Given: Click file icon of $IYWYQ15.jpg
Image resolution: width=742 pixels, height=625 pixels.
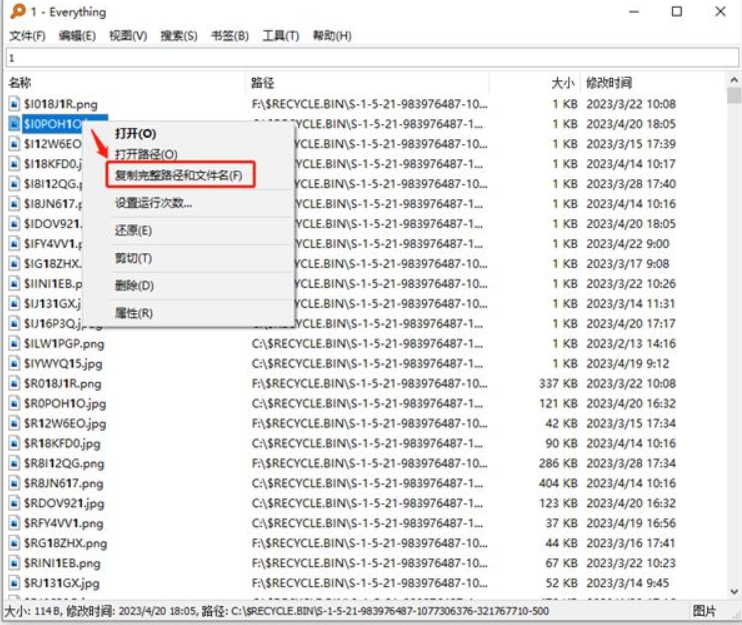Looking at the screenshot, I should click(15, 363).
